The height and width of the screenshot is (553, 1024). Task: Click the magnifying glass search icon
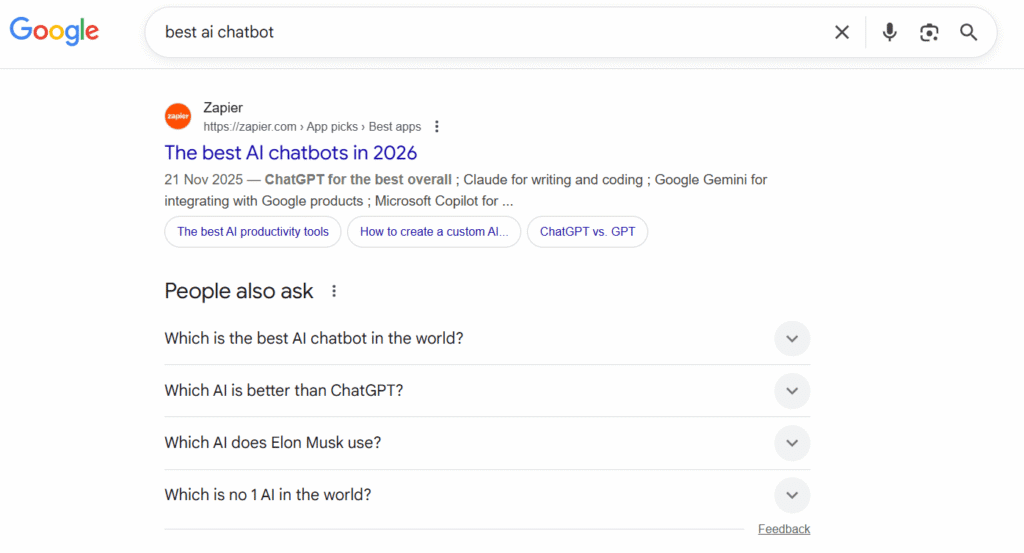click(968, 32)
